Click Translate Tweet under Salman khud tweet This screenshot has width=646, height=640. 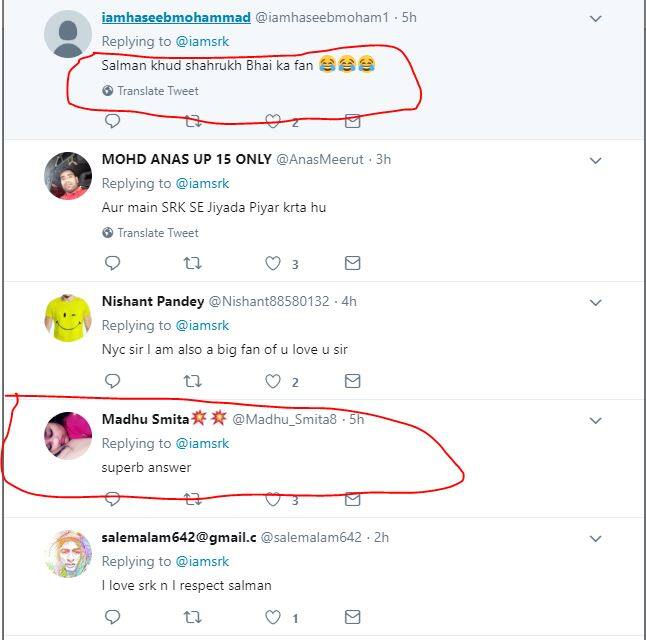coord(157,91)
